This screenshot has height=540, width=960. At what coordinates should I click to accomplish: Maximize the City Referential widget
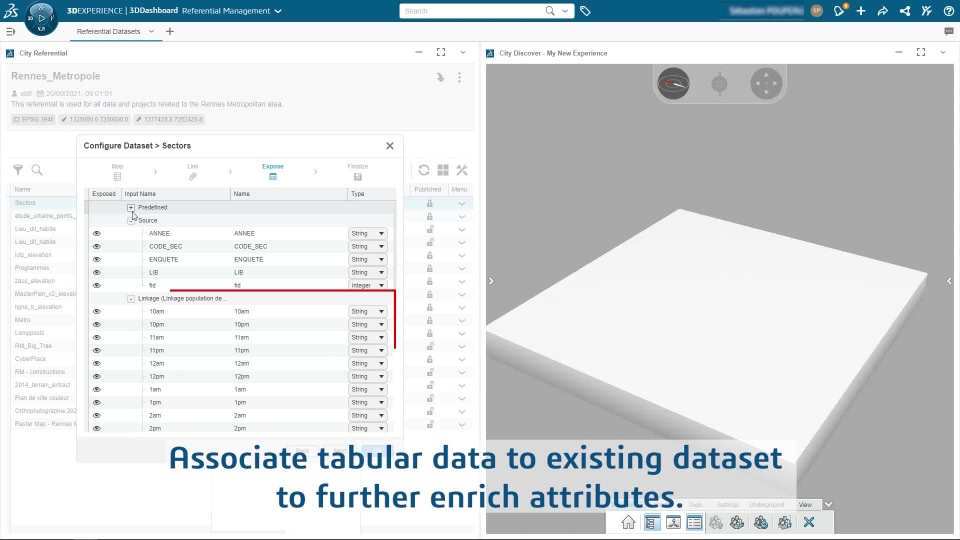[x=441, y=53]
